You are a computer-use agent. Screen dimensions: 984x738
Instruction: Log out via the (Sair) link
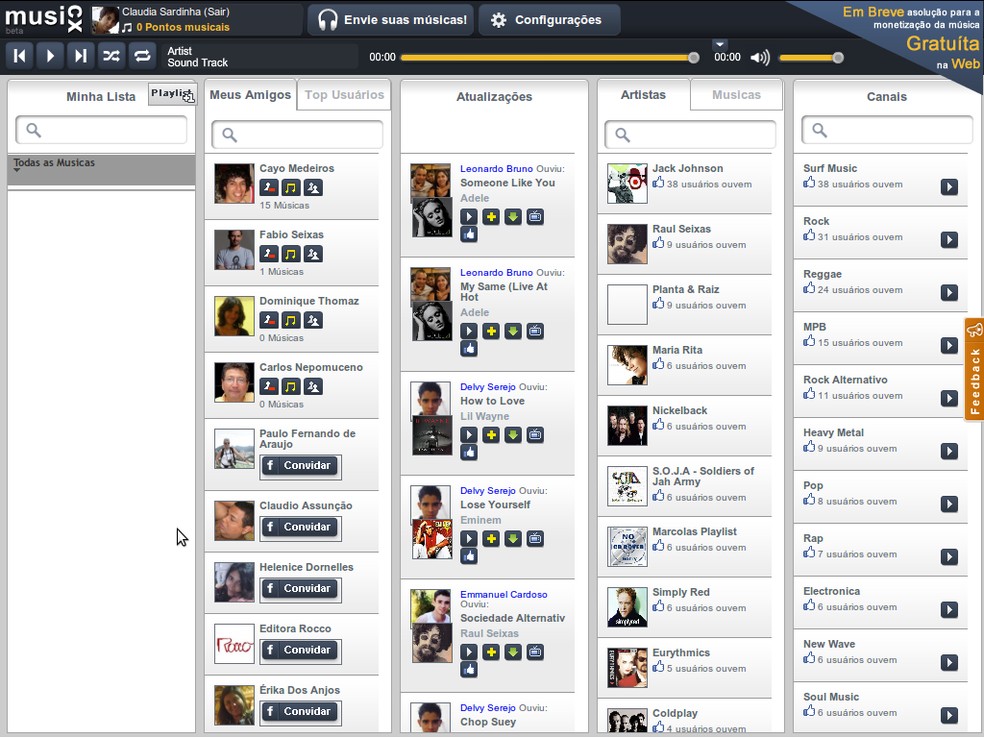click(x=218, y=11)
